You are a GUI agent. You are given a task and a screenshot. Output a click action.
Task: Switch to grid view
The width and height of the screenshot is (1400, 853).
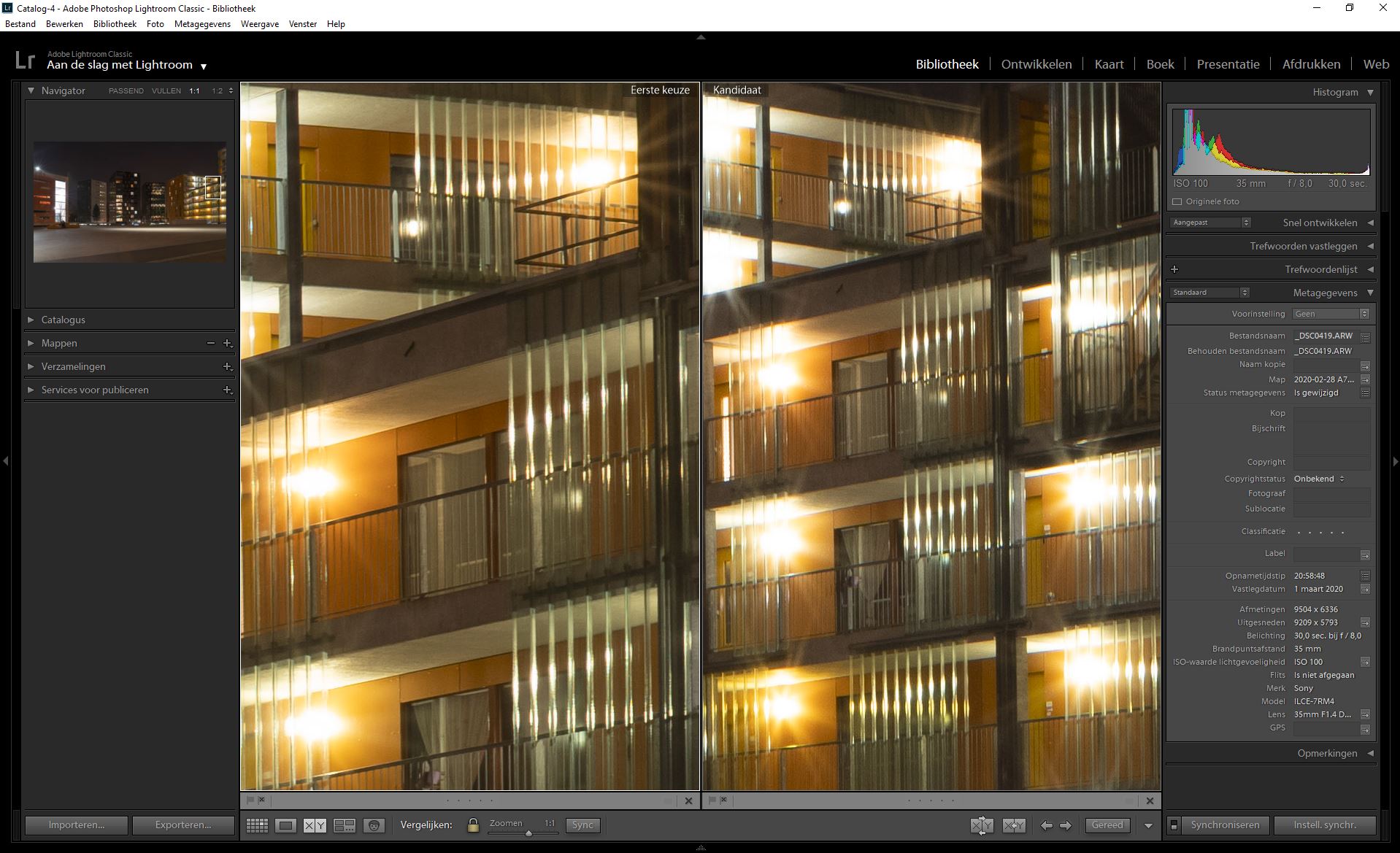257,825
